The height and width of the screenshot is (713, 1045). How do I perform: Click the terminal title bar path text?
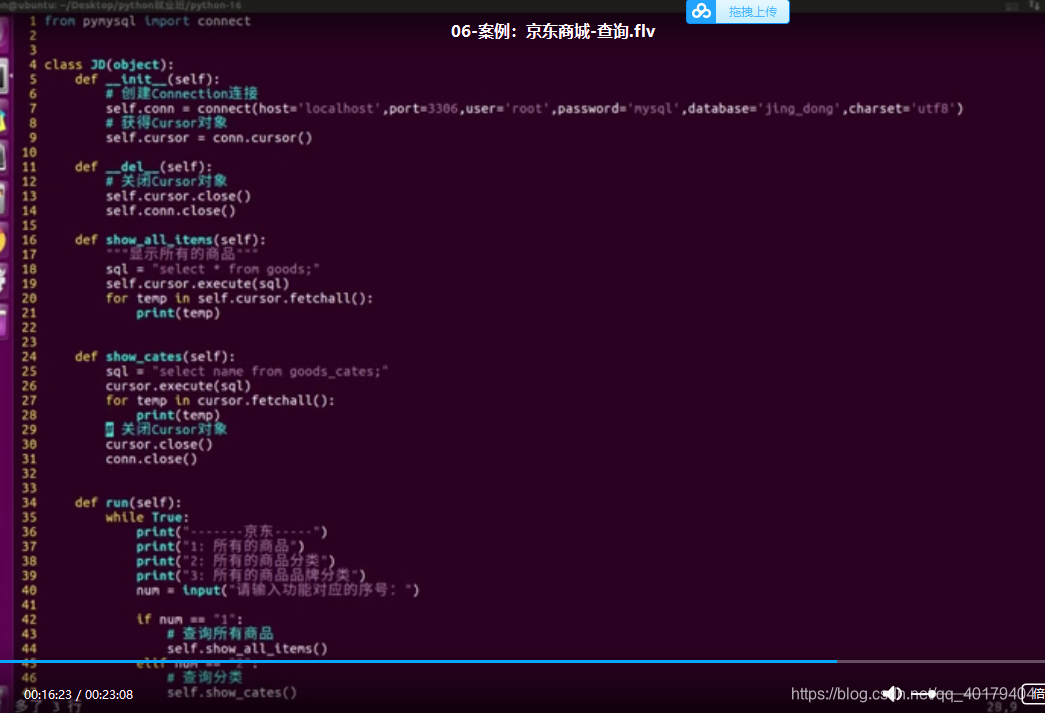click(x=121, y=5)
